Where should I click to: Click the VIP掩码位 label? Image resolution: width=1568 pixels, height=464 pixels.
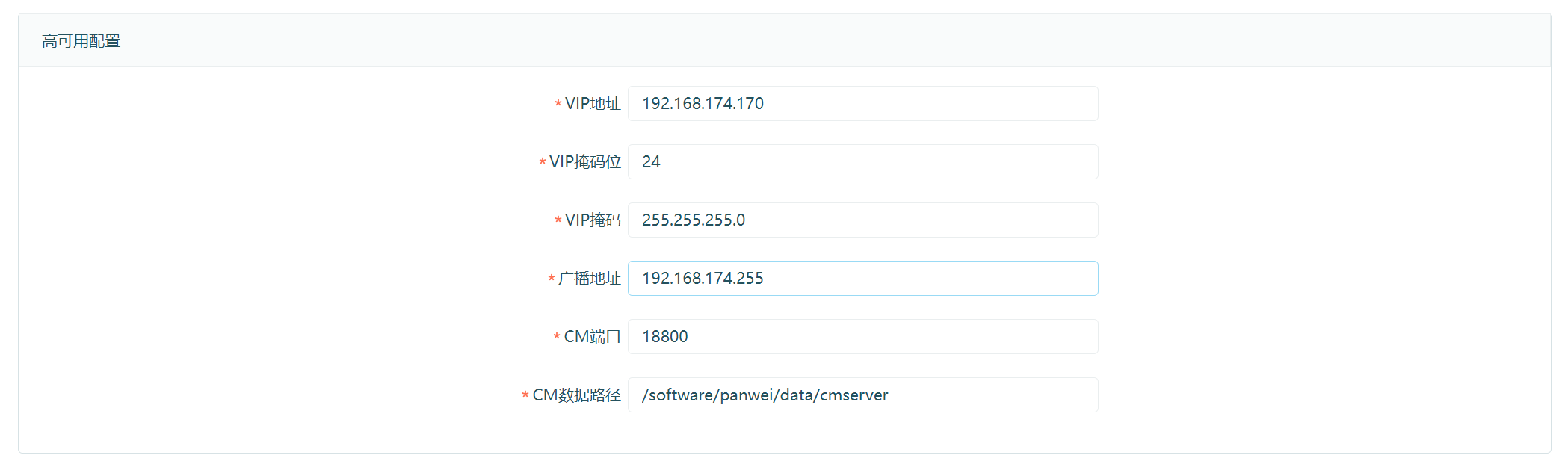(x=585, y=162)
